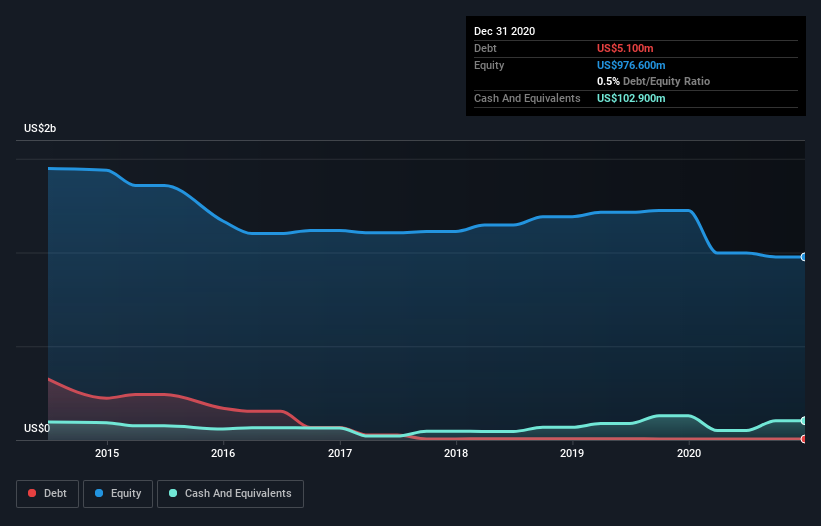Click the US$976.600m equity value
Image resolution: width=821 pixels, height=526 pixels.
[x=631, y=65]
